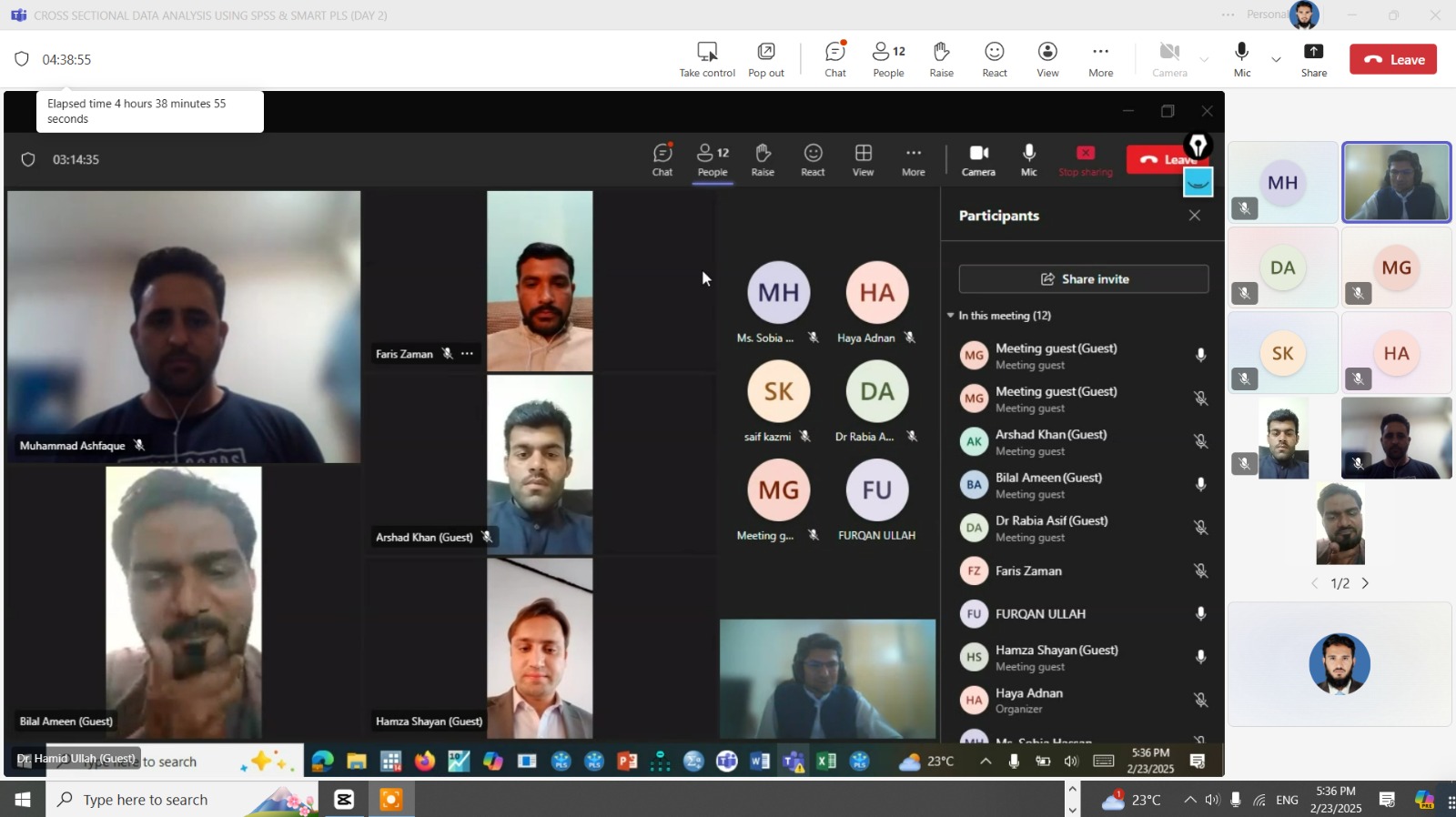Select Faris Zaman in the participants list

tap(1028, 571)
